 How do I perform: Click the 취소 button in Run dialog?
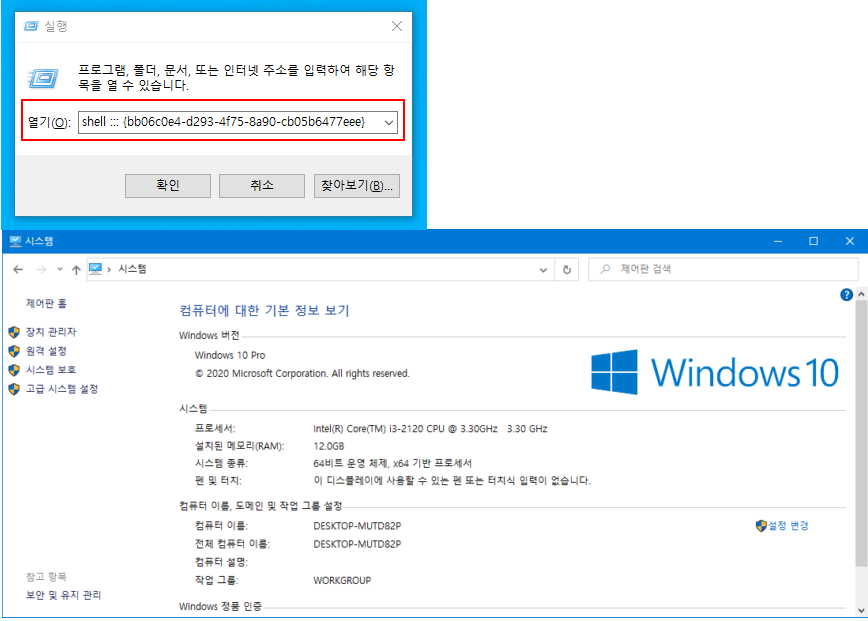[262, 185]
